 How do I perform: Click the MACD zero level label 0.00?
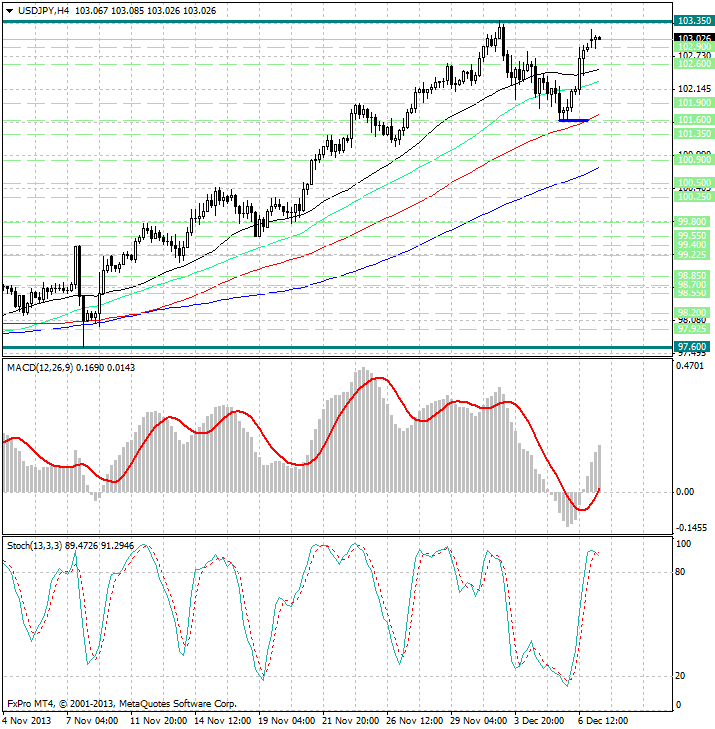coord(685,492)
